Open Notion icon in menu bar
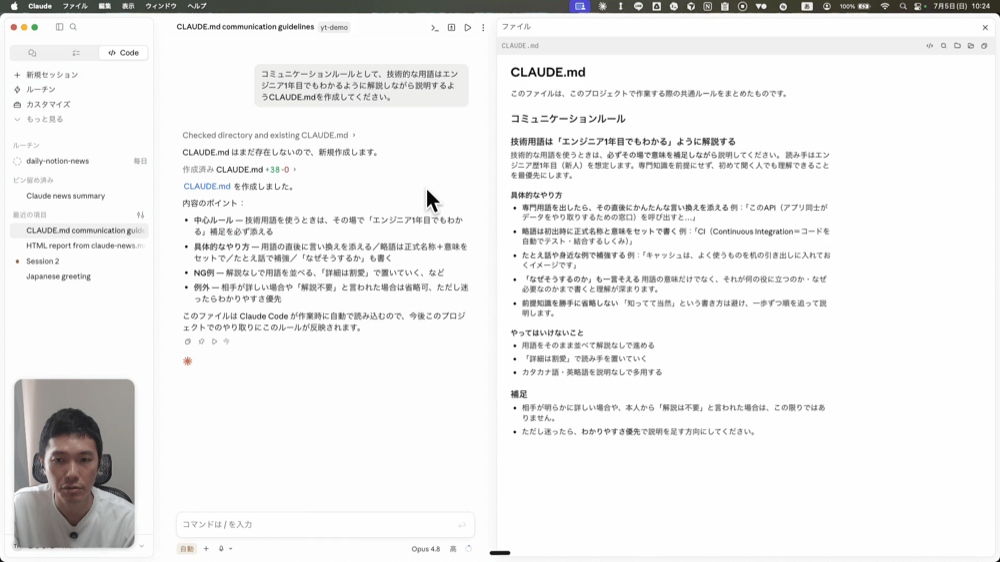1000x562 pixels. point(707,6)
